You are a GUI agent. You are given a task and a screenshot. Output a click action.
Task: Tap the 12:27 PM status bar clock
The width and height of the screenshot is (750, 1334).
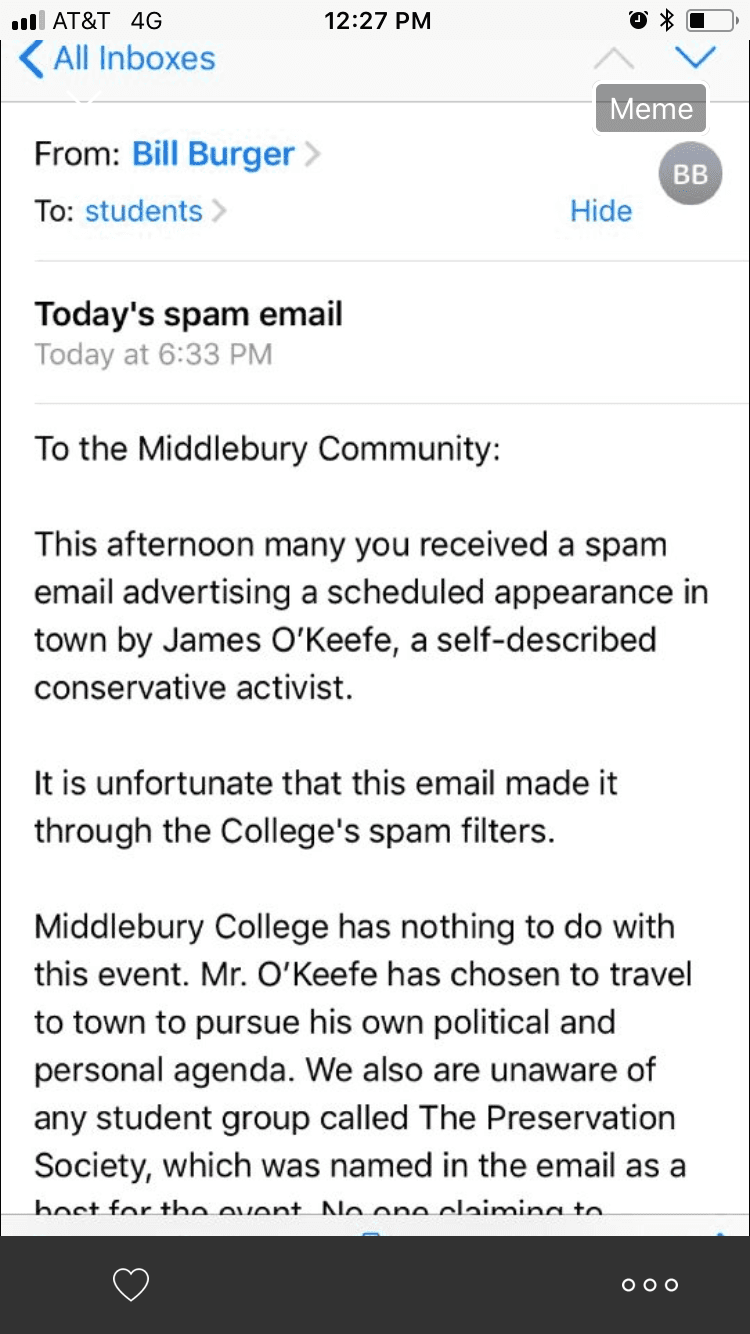tap(377, 20)
